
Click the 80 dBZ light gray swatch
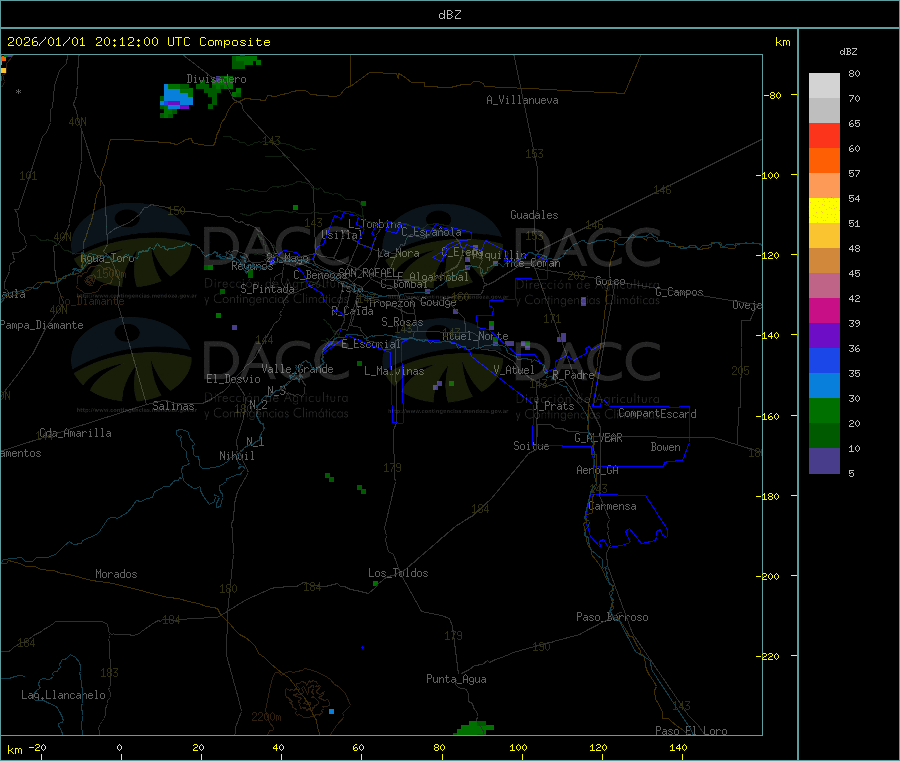point(824,86)
